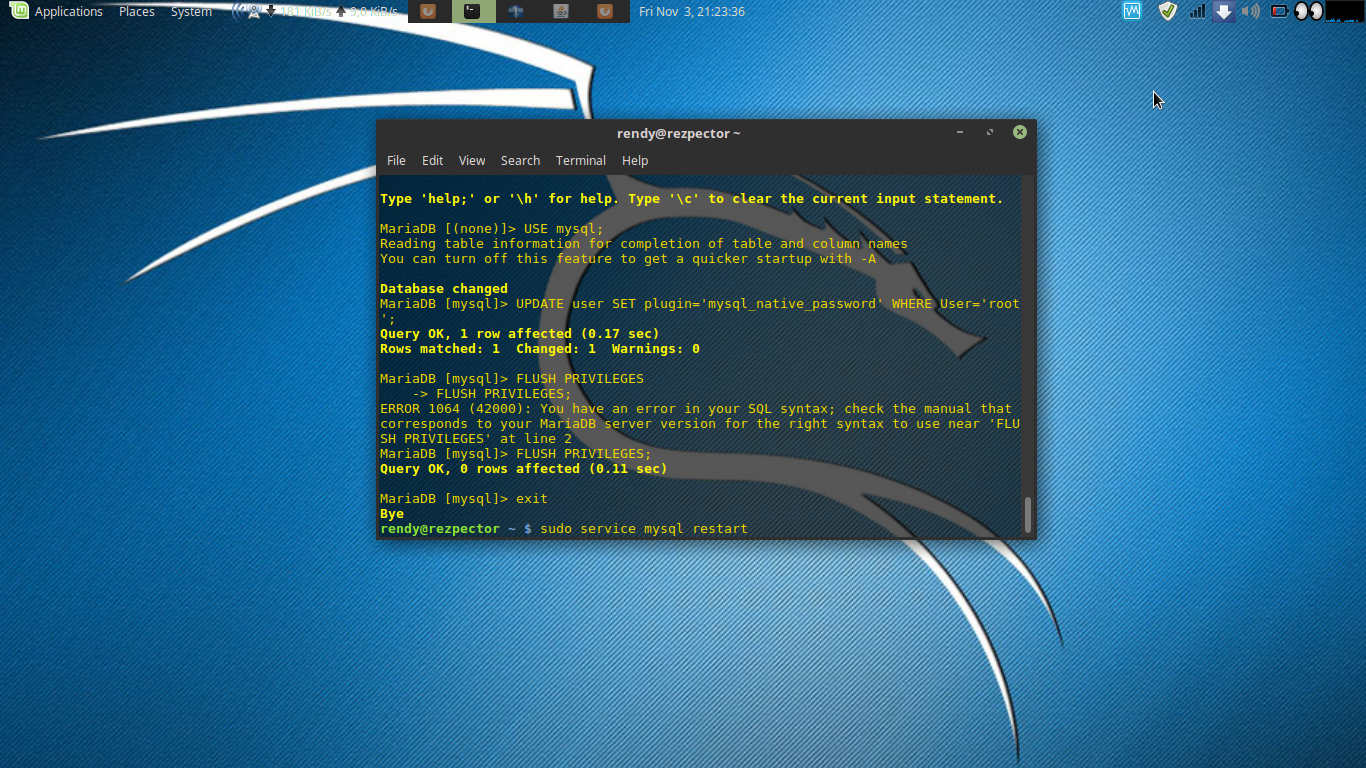
Task: Open the volume control
Action: [1250, 11]
